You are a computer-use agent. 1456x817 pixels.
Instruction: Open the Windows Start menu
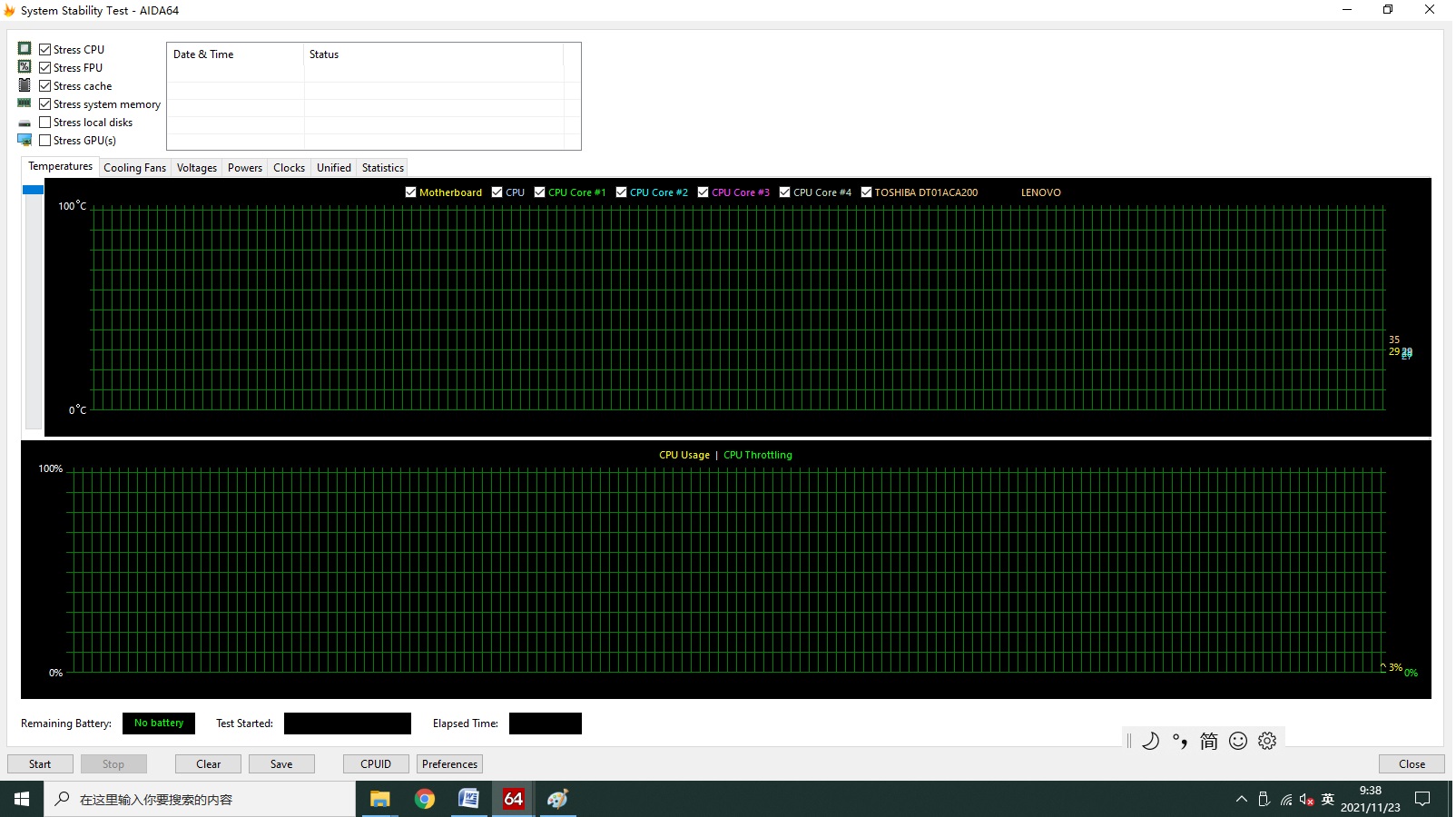coord(22,799)
